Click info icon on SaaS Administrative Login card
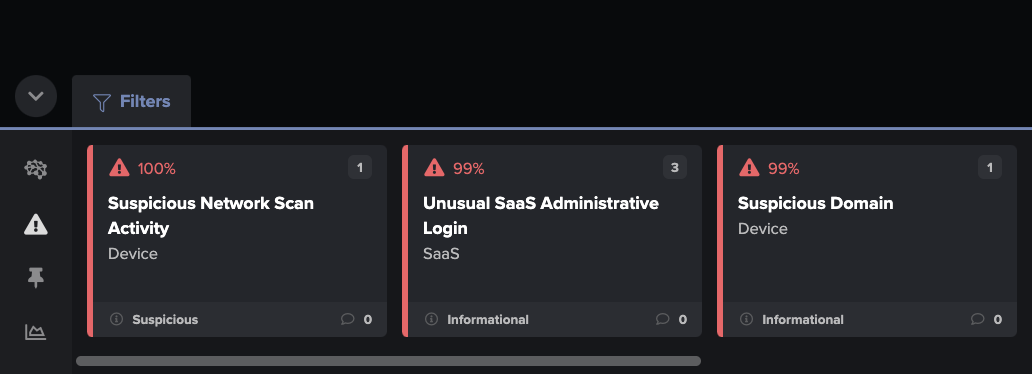Viewport: 1032px width, 374px height. click(x=432, y=319)
